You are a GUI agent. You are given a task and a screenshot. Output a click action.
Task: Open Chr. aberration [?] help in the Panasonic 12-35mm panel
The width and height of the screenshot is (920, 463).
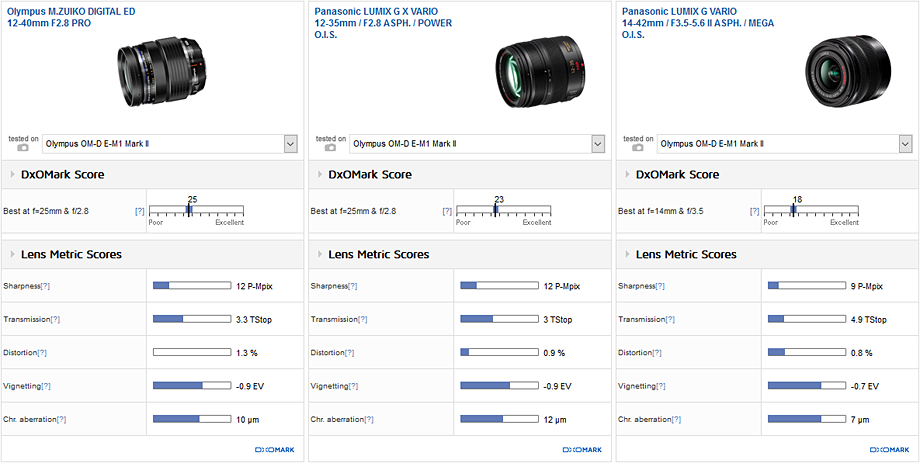(368, 419)
